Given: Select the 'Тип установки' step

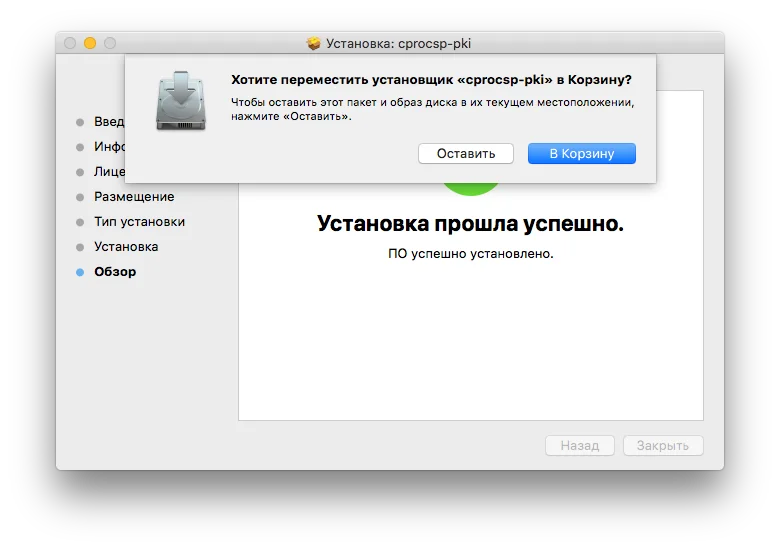Looking at the screenshot, I should [x=139, y=222].
